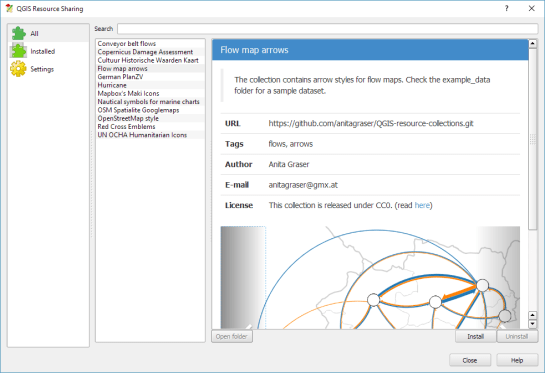Viewport: 545px width, 373px height.
Task: Click the author name Anita Graser
Action: (288, 164)
